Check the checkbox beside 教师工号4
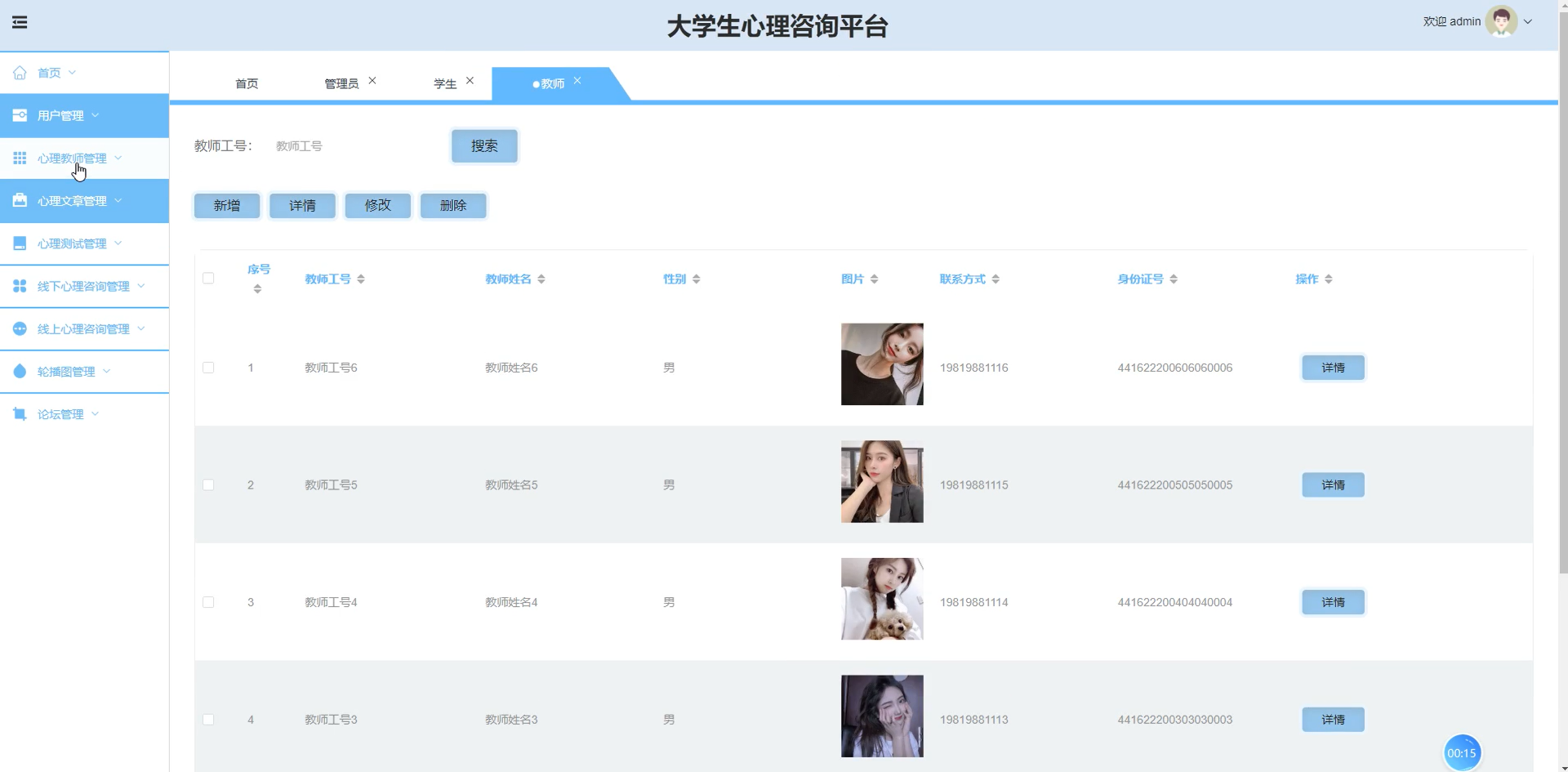The width and height of the screenshot is (1568, 772). (208, 602)
